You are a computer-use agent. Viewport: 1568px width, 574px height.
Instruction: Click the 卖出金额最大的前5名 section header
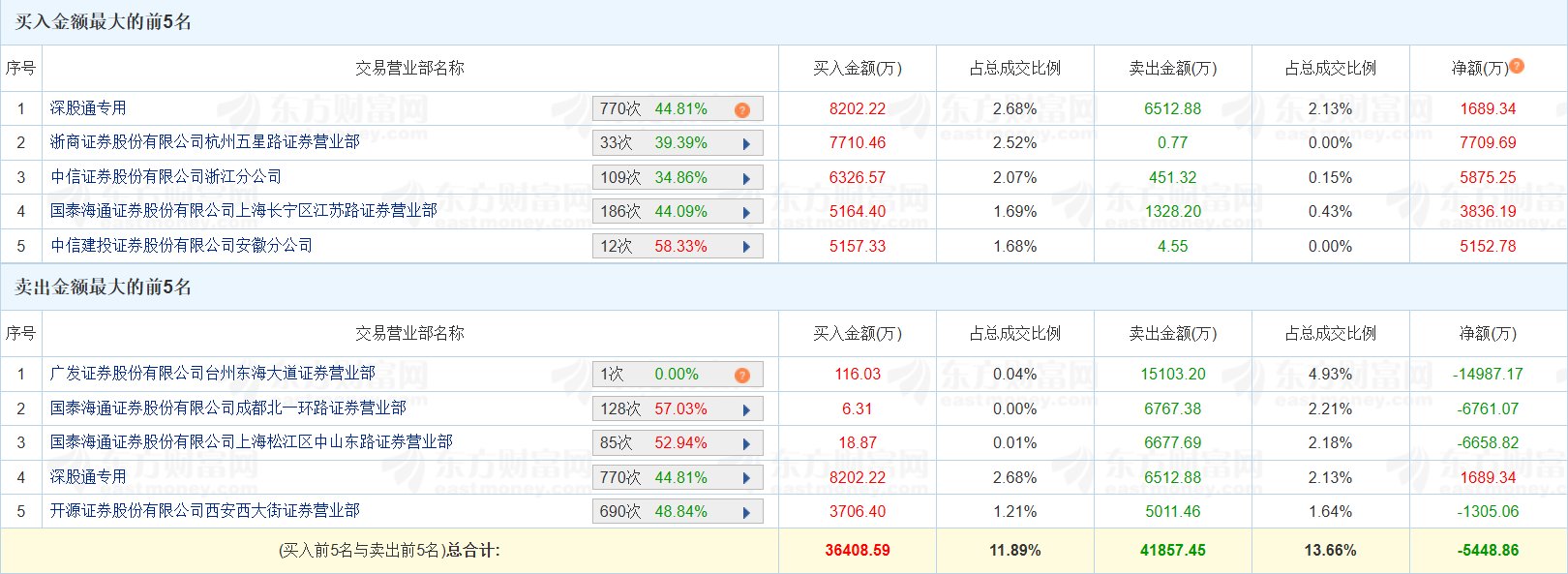(103, 287)
